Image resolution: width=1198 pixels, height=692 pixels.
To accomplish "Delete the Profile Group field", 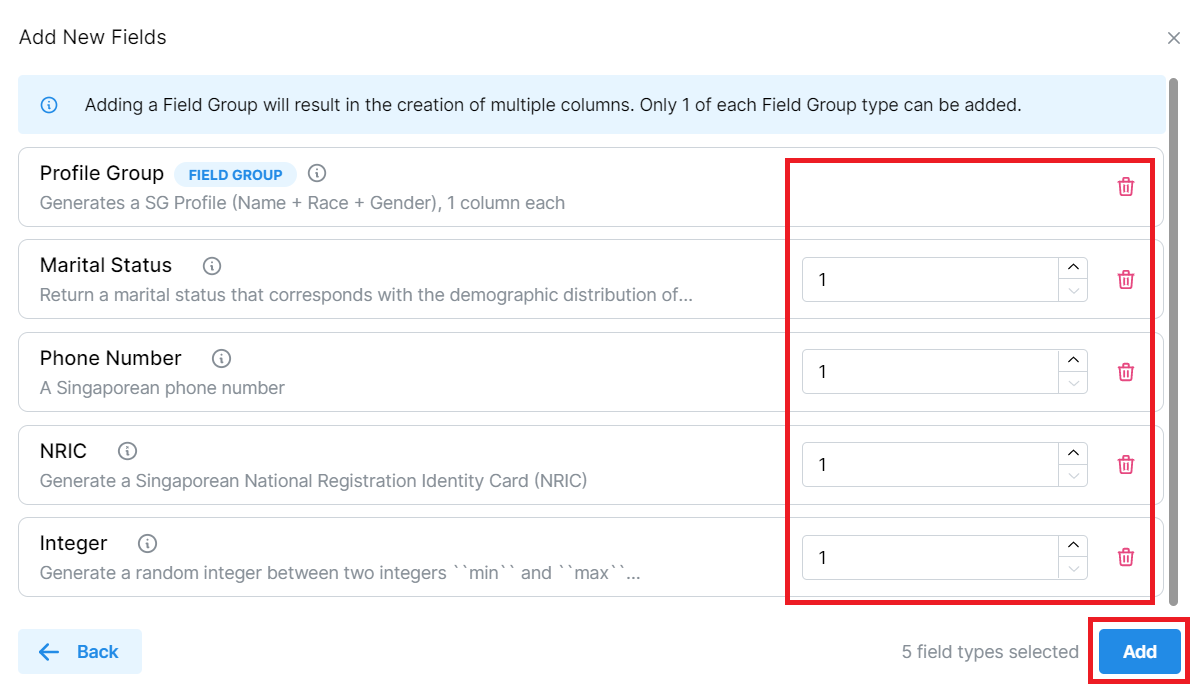I will click(1126, 187).
